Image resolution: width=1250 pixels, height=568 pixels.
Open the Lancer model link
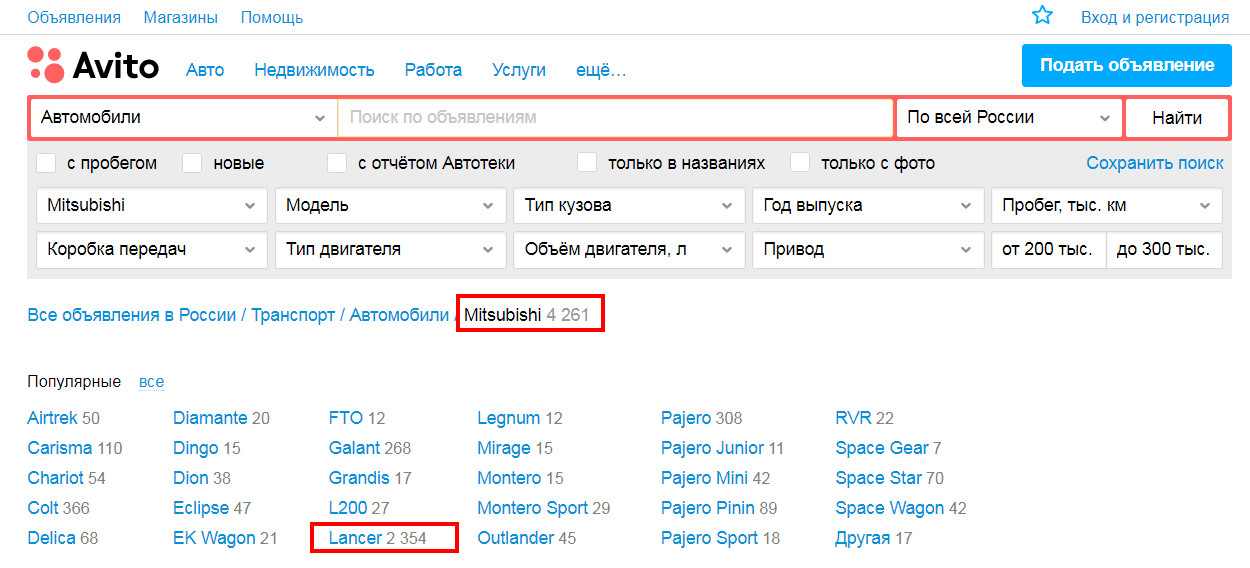355,538
